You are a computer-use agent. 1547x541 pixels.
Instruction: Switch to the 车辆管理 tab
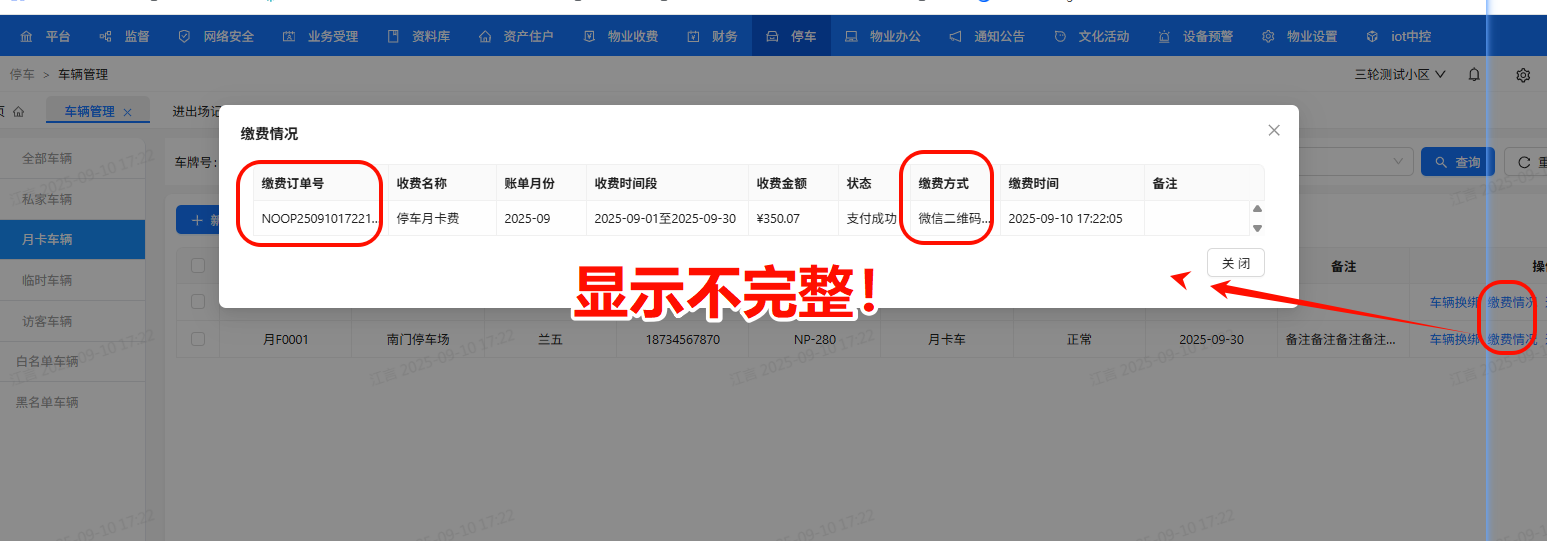click(x=89, y=112)
